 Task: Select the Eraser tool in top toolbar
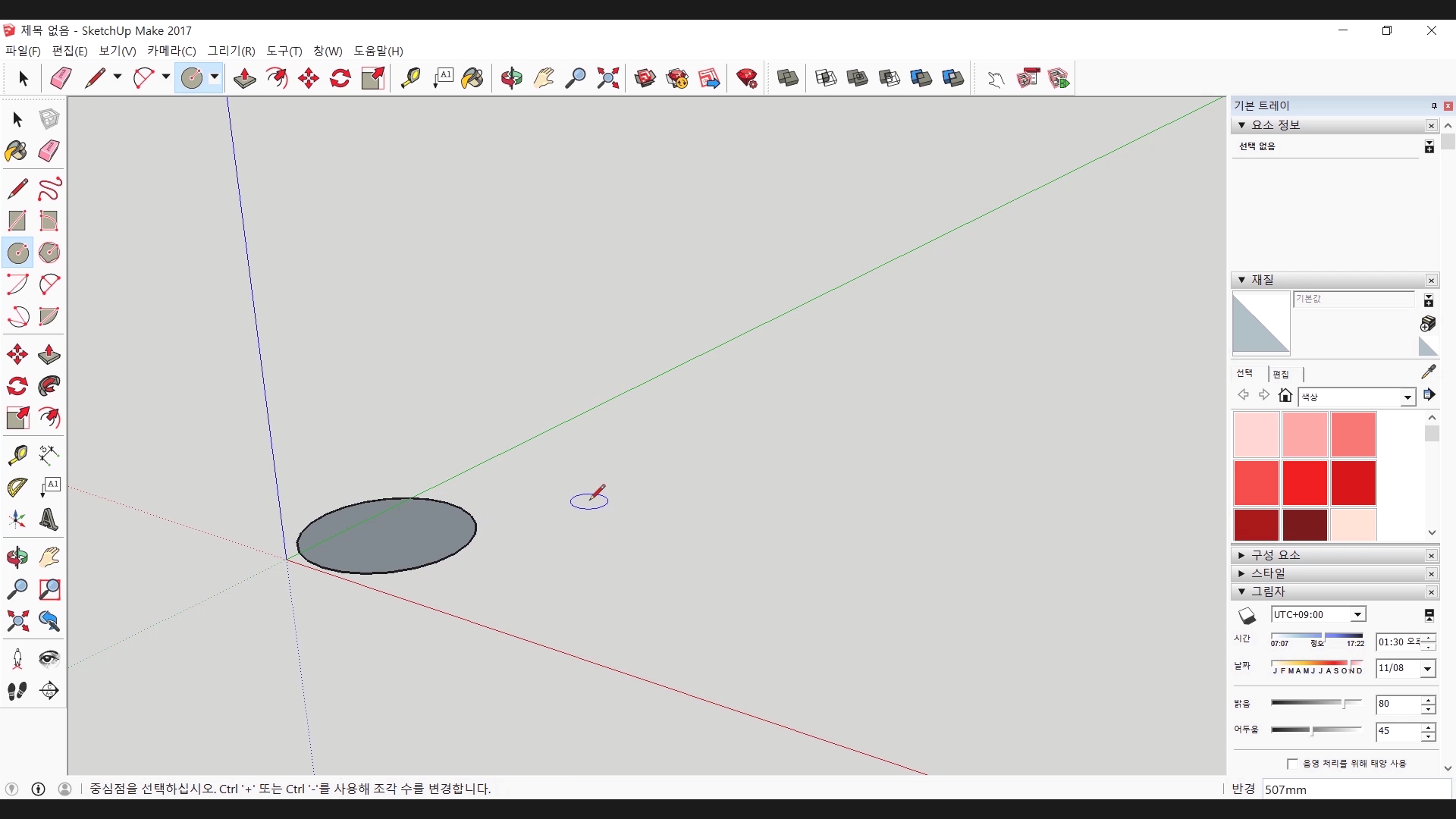point(61,78)
